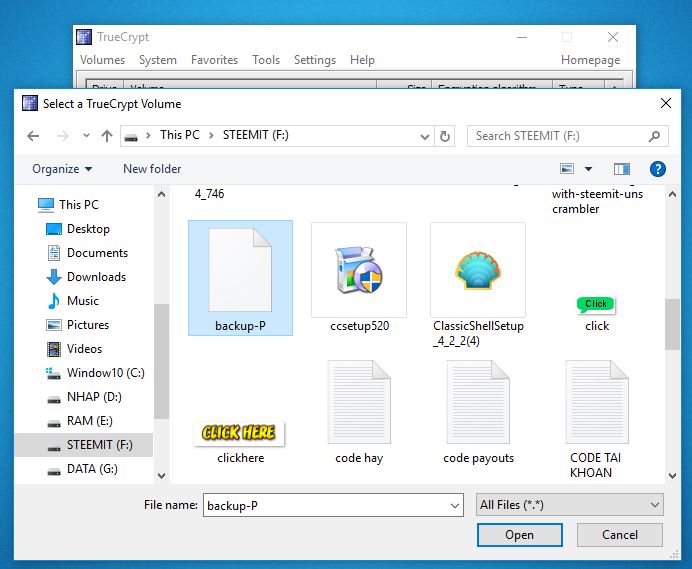Select NHAP (D:) drive
692x569 pixels.
click(84, 397)
